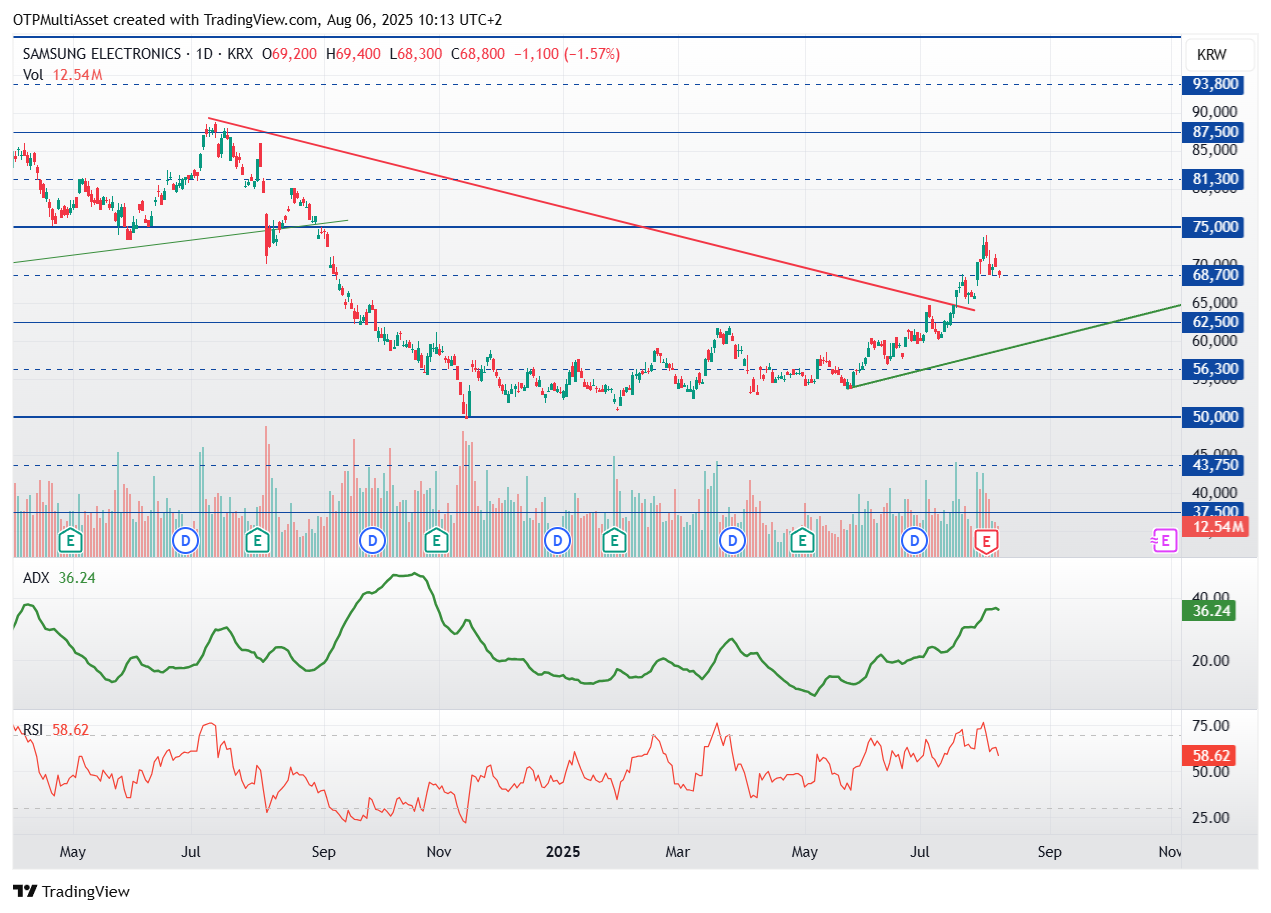Image resolution: width=1271 pixels, height=913 pixels.
Task: Select the rightmost blue dividend D marker
Action: (914, 541)
